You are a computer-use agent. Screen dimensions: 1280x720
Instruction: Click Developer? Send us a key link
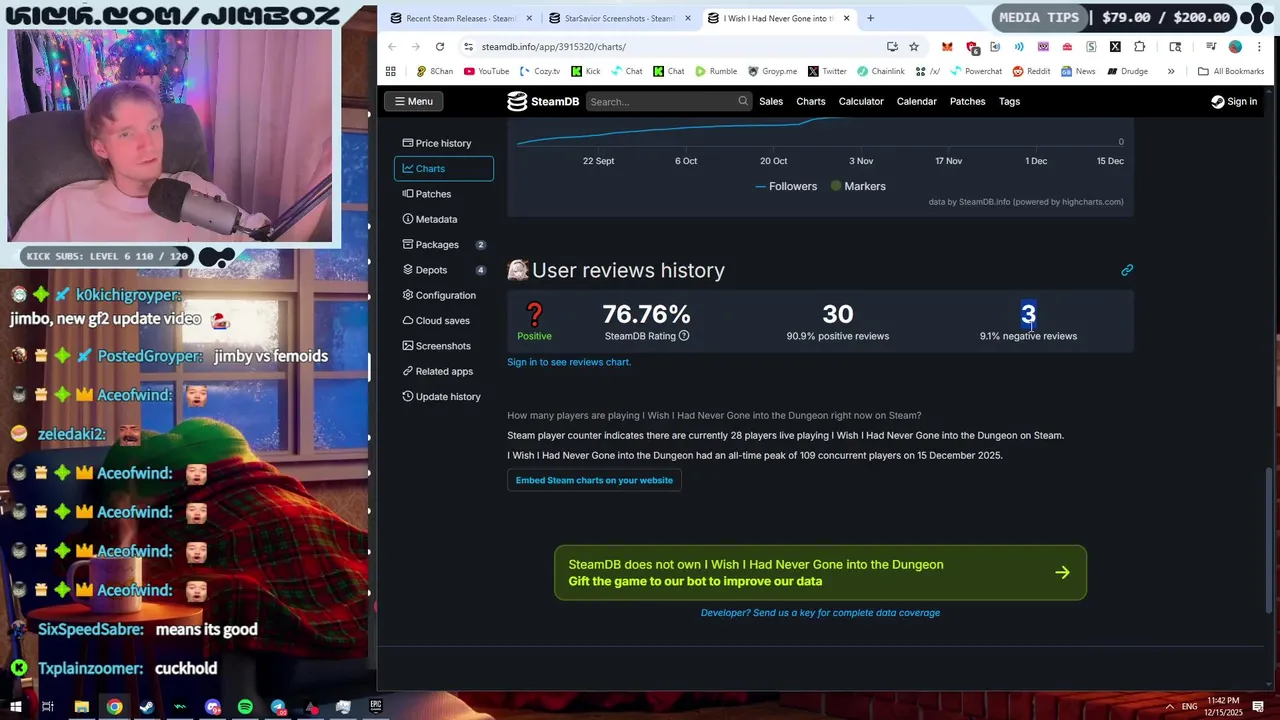tap(820, 613)
